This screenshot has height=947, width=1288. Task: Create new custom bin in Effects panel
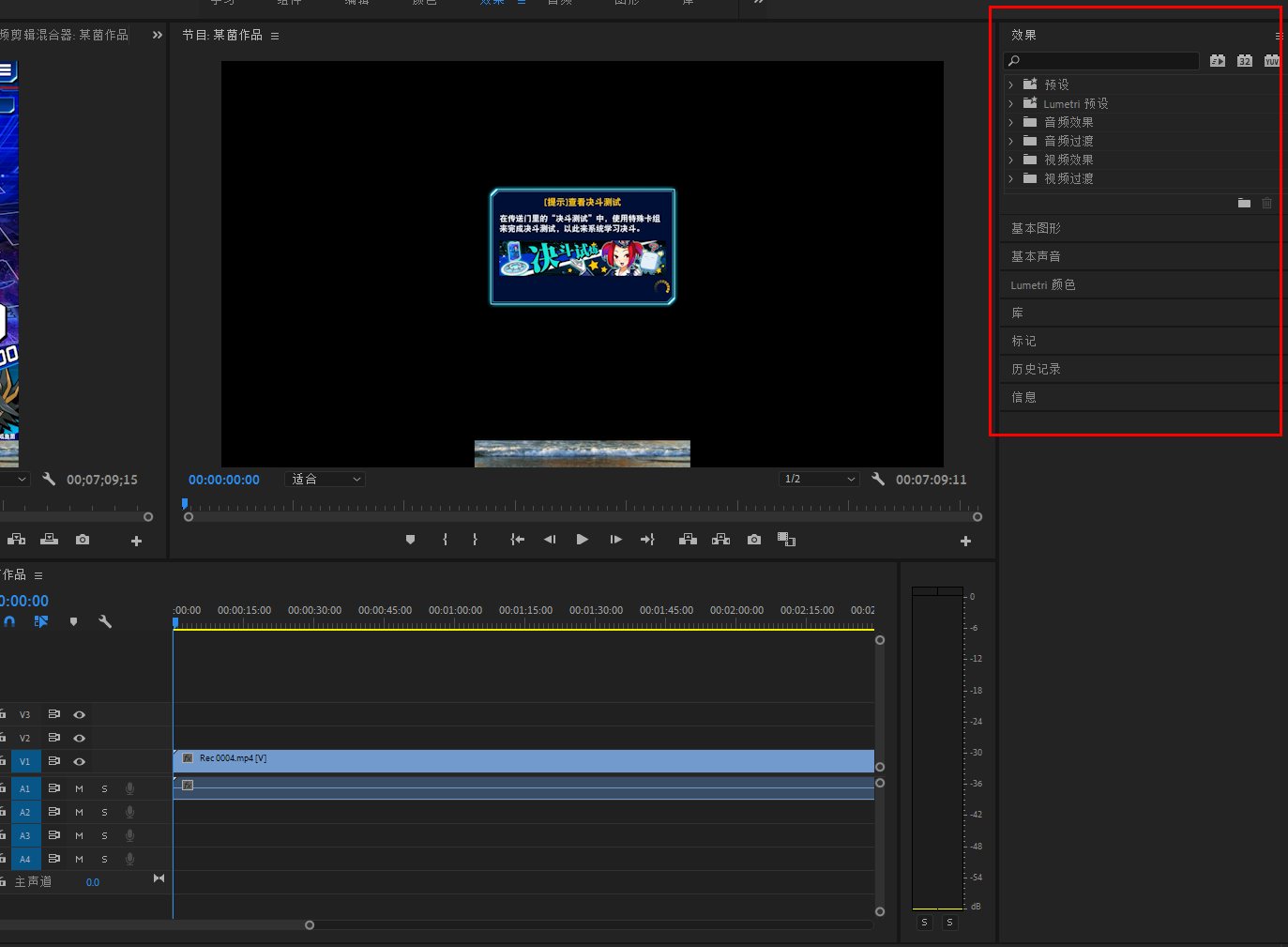tap(1244, 203)
